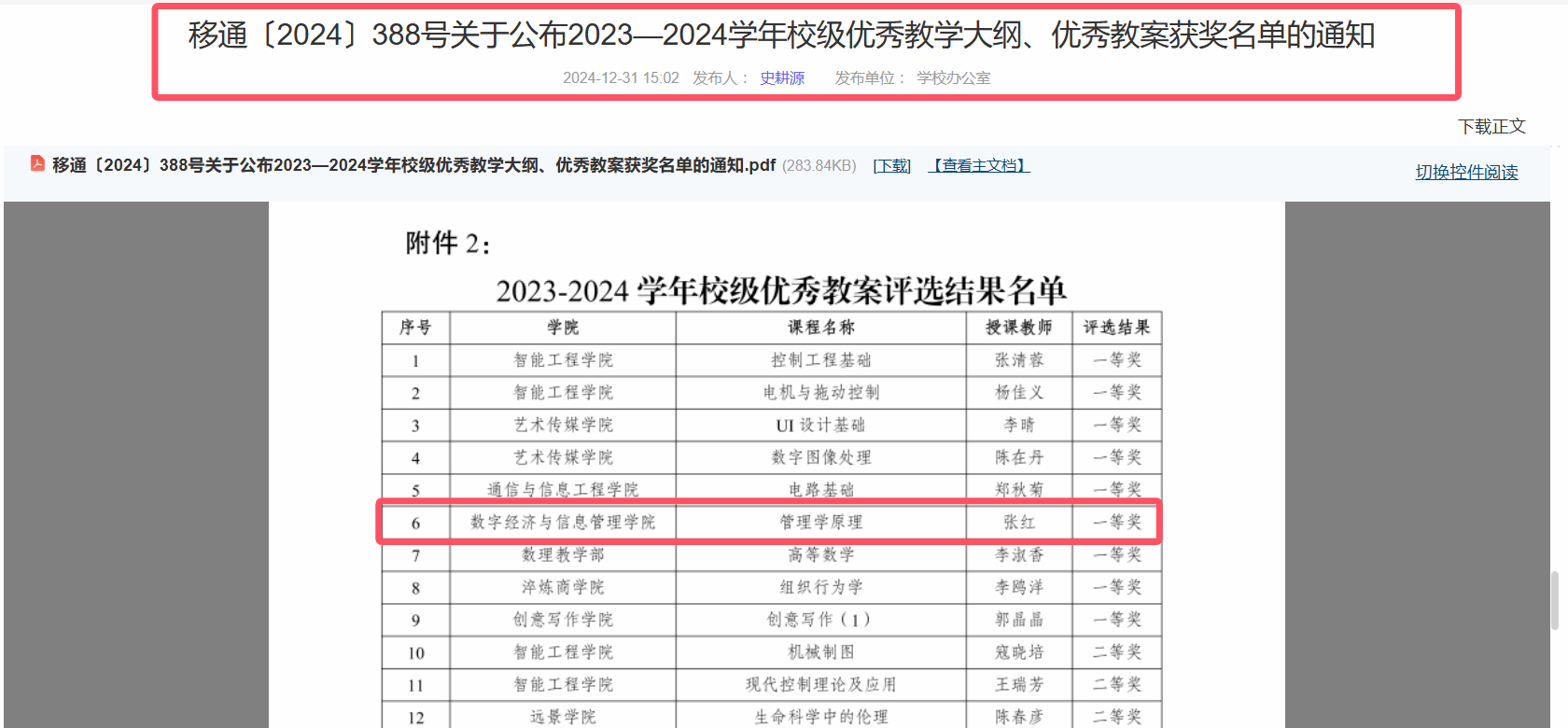Click college cell 创意写作学院
Viewport: 1568px width, 728px height.
pos(563,620)
